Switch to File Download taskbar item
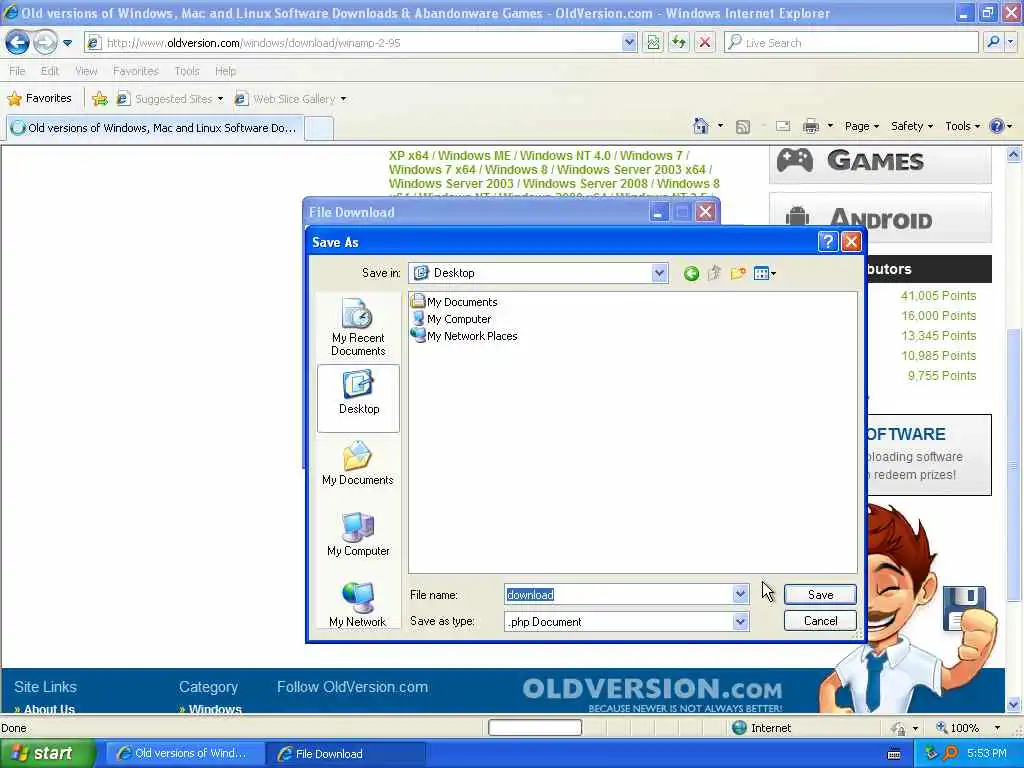The image size is (1024, 768). [x=346, y=754]
